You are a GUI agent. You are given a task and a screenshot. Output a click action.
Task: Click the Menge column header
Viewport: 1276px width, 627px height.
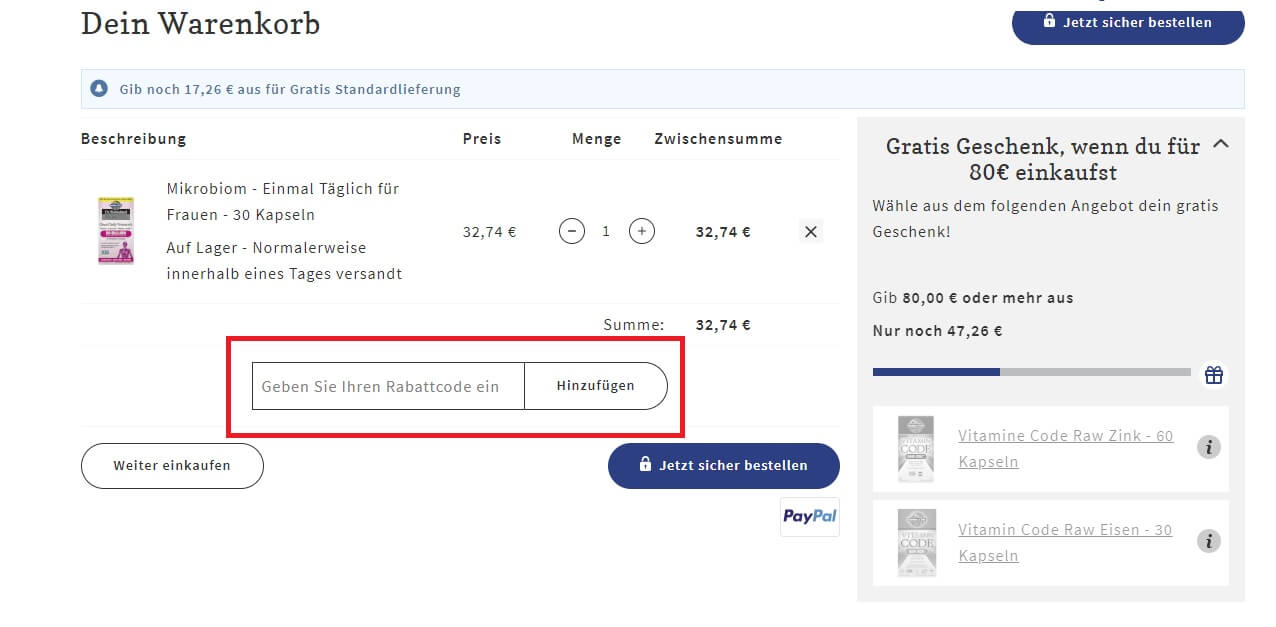point(597,139)
